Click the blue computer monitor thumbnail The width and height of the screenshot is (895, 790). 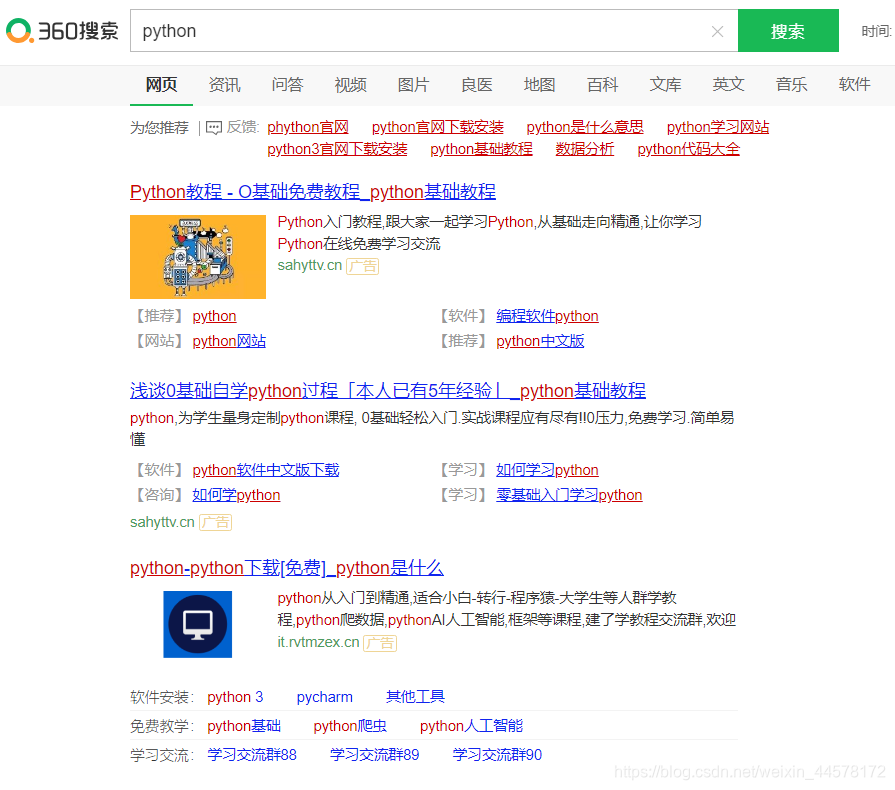[x=197, y=624]
